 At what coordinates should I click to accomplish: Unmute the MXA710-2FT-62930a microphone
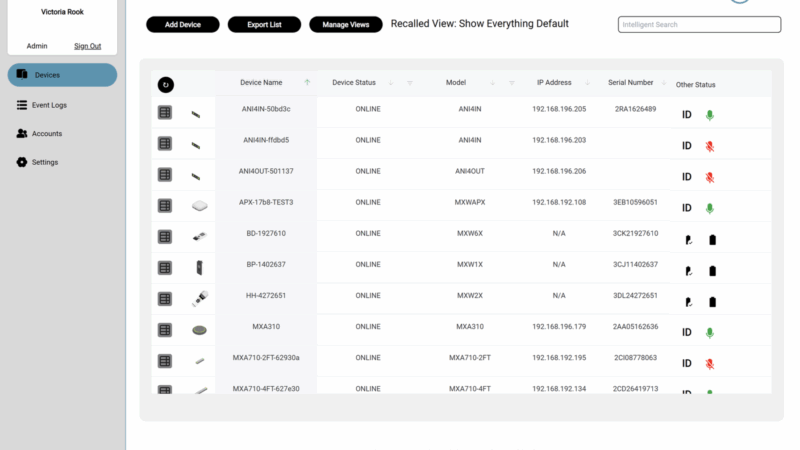[x=710, y=363]
